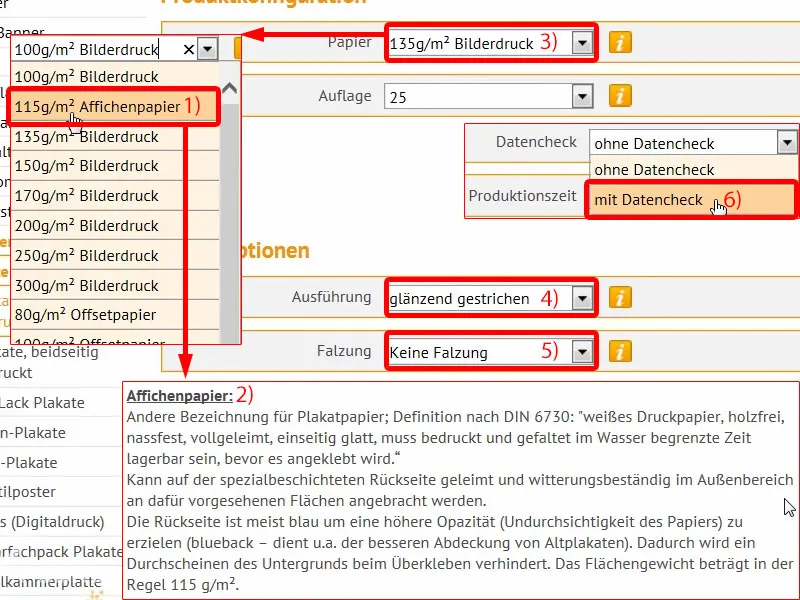Screen dimensions: 800x600
Task: Open 'lkammerplatte' sidebar link
Action: coord(51,582)
